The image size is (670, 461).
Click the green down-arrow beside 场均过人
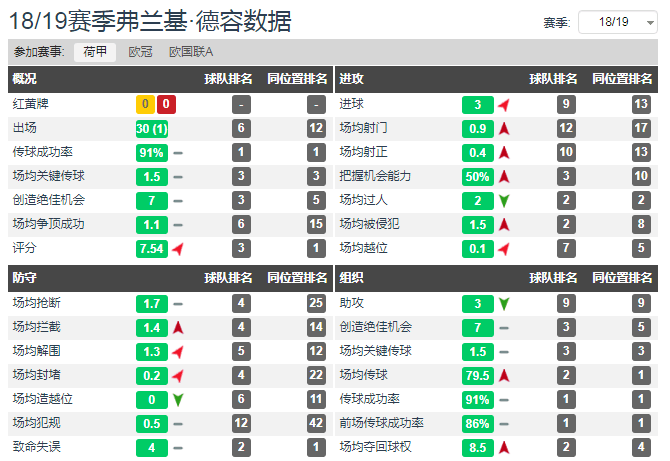[x=504, y=200]
